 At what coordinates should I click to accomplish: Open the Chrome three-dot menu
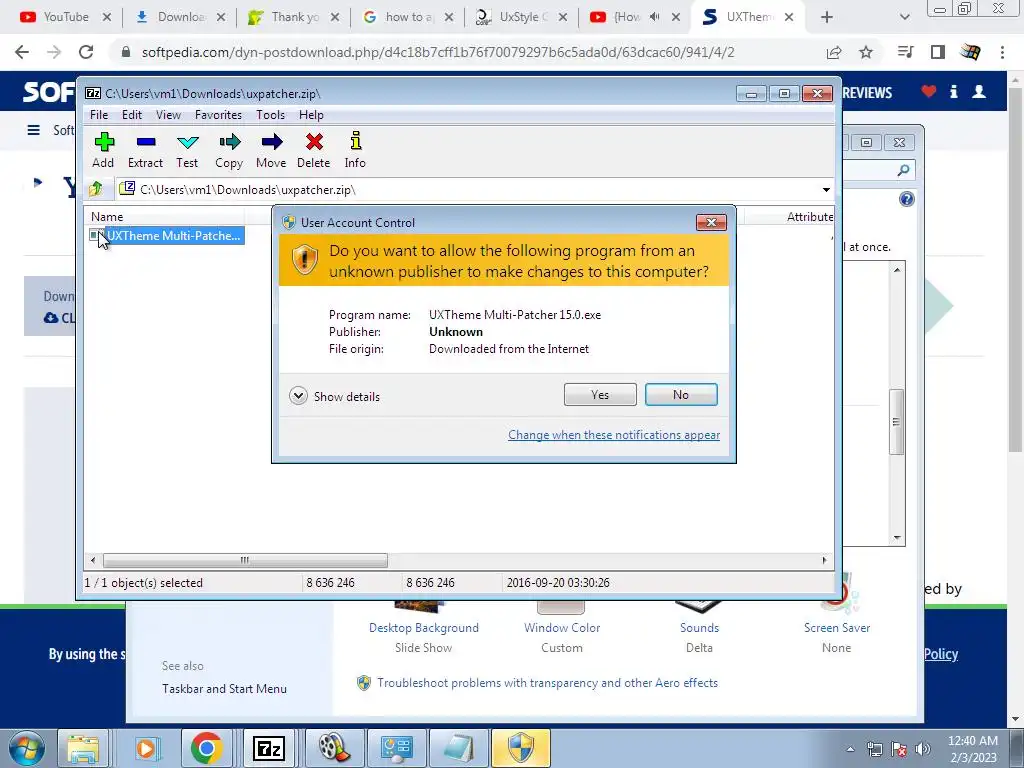(1002, 52)
